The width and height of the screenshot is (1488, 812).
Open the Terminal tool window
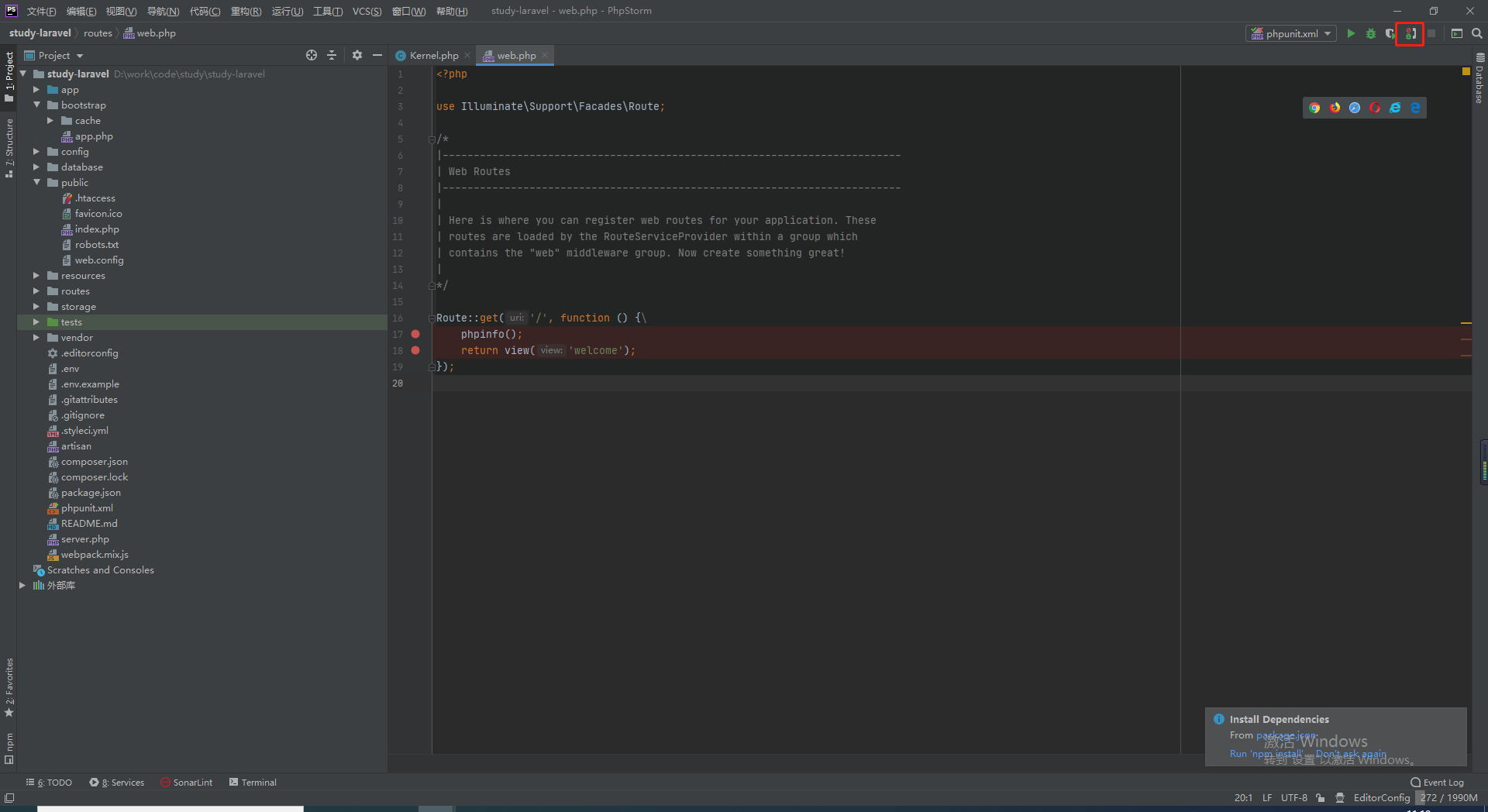click(259, 782)
